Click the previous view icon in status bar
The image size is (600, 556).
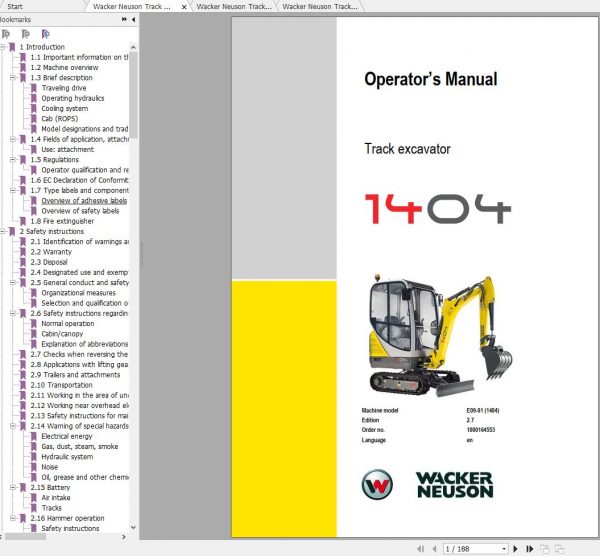point(545,549)
